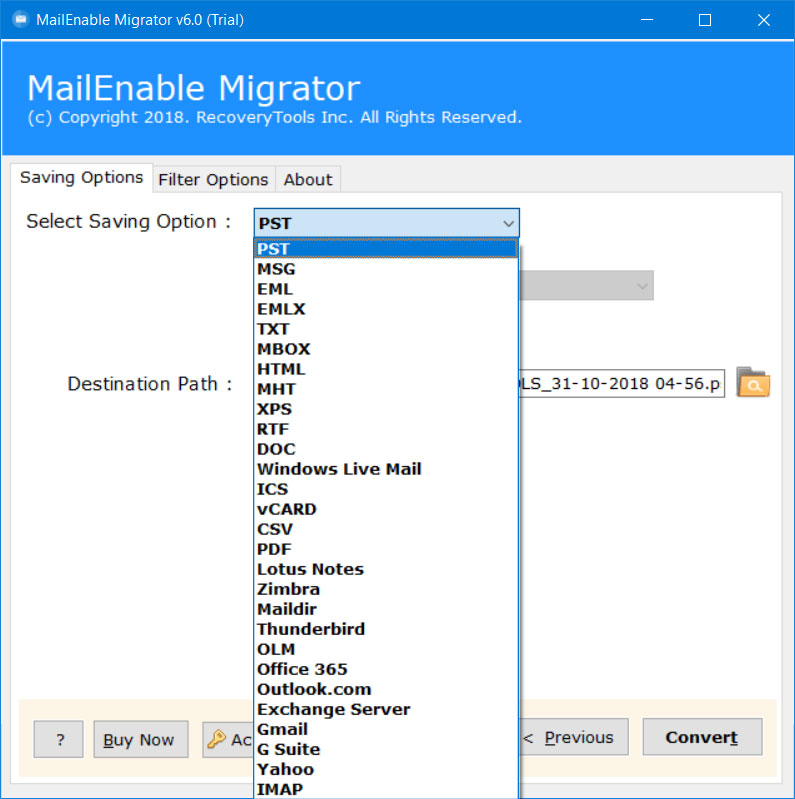Viewport: 795px width, 799px height.
Task: Switch to the Saving Options tab
Action: (x=82, y=177)
